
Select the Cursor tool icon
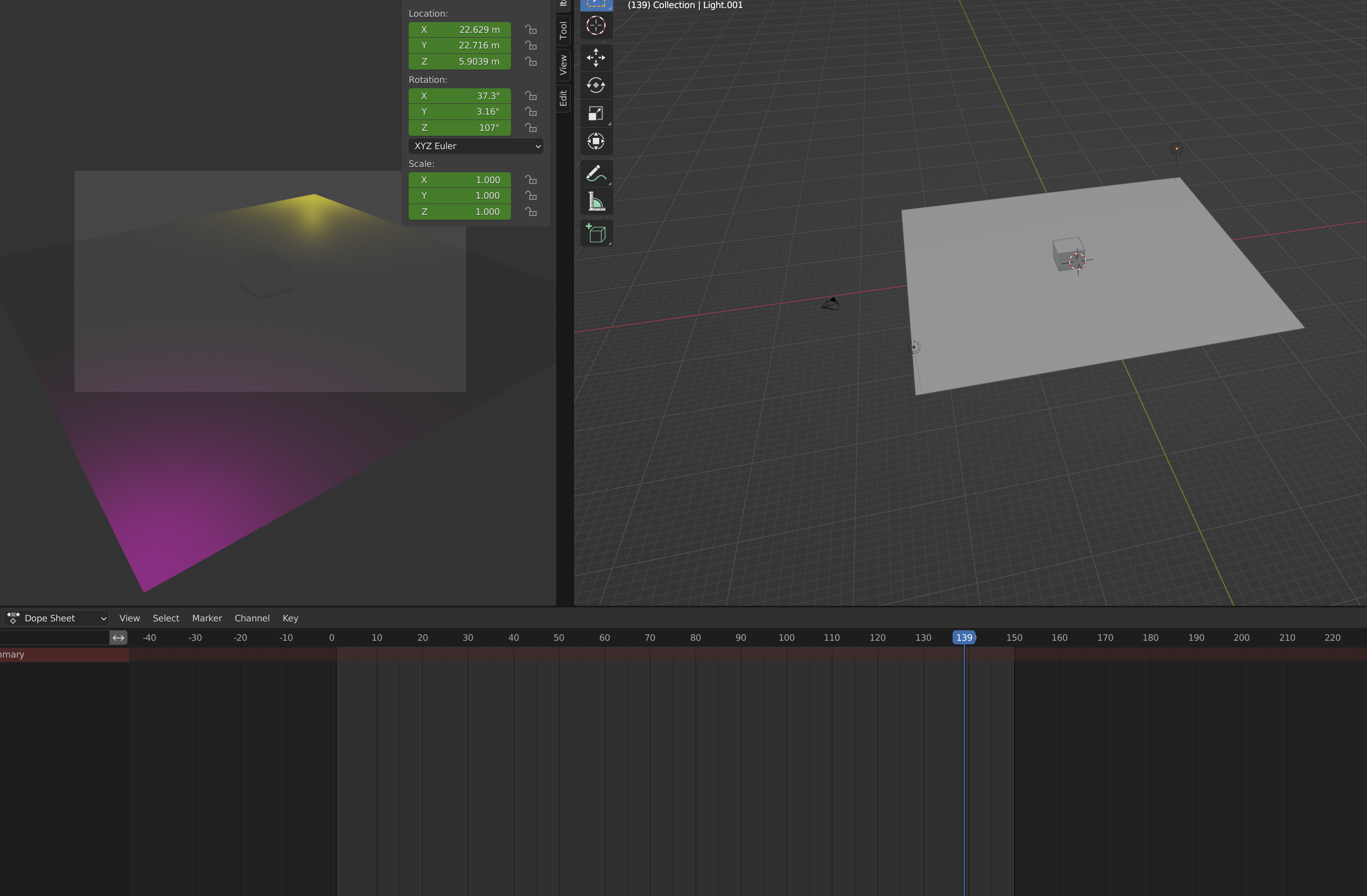coord(595,25)
